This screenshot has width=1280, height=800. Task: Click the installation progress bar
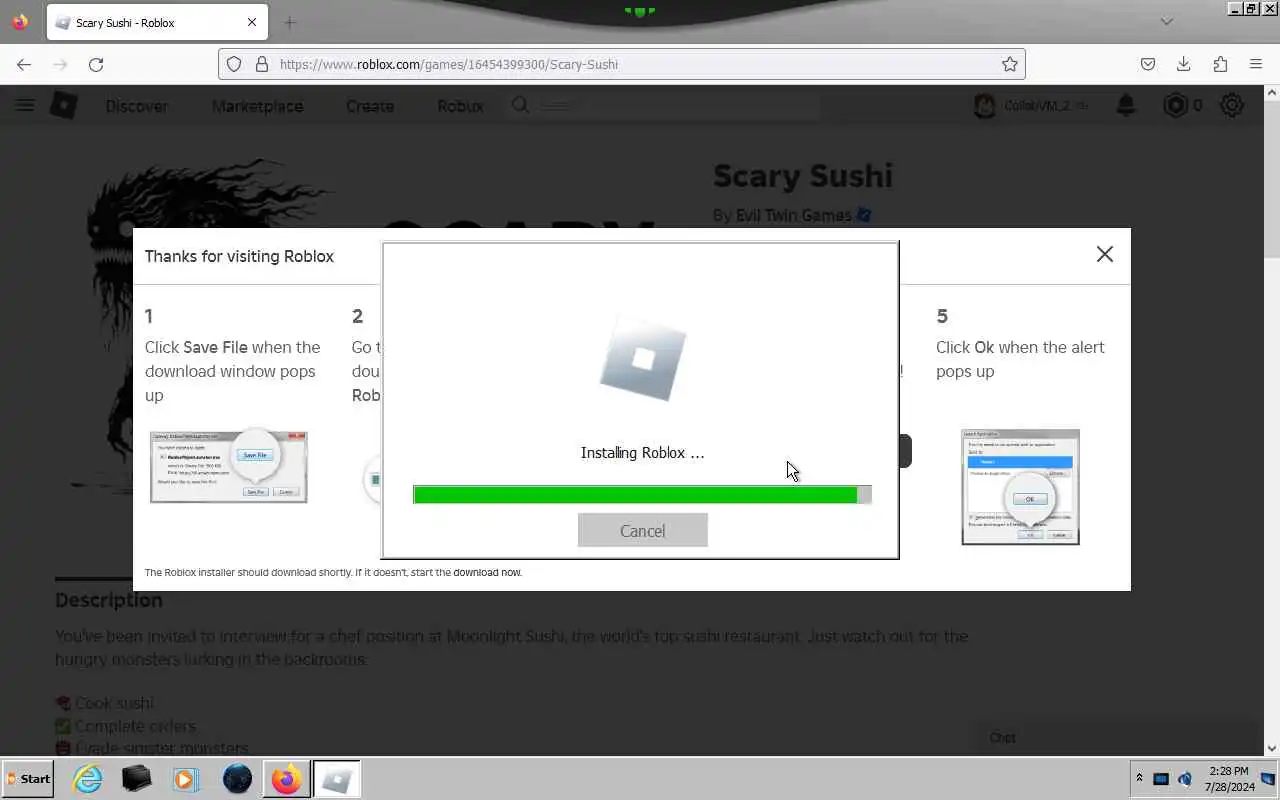(x=642, y=494)
